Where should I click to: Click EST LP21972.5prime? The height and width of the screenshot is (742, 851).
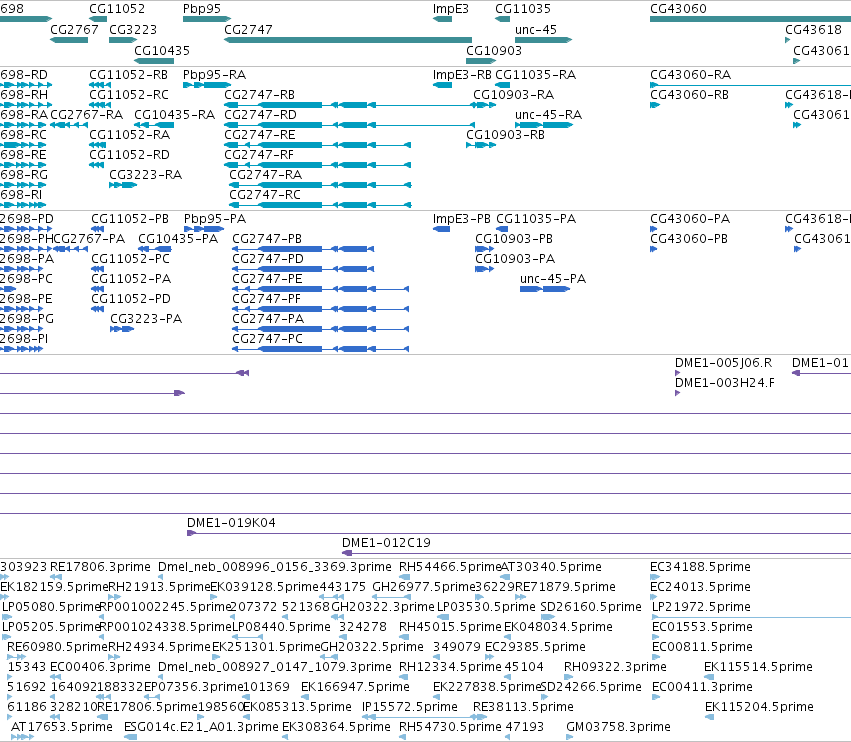tap(751, 617)
